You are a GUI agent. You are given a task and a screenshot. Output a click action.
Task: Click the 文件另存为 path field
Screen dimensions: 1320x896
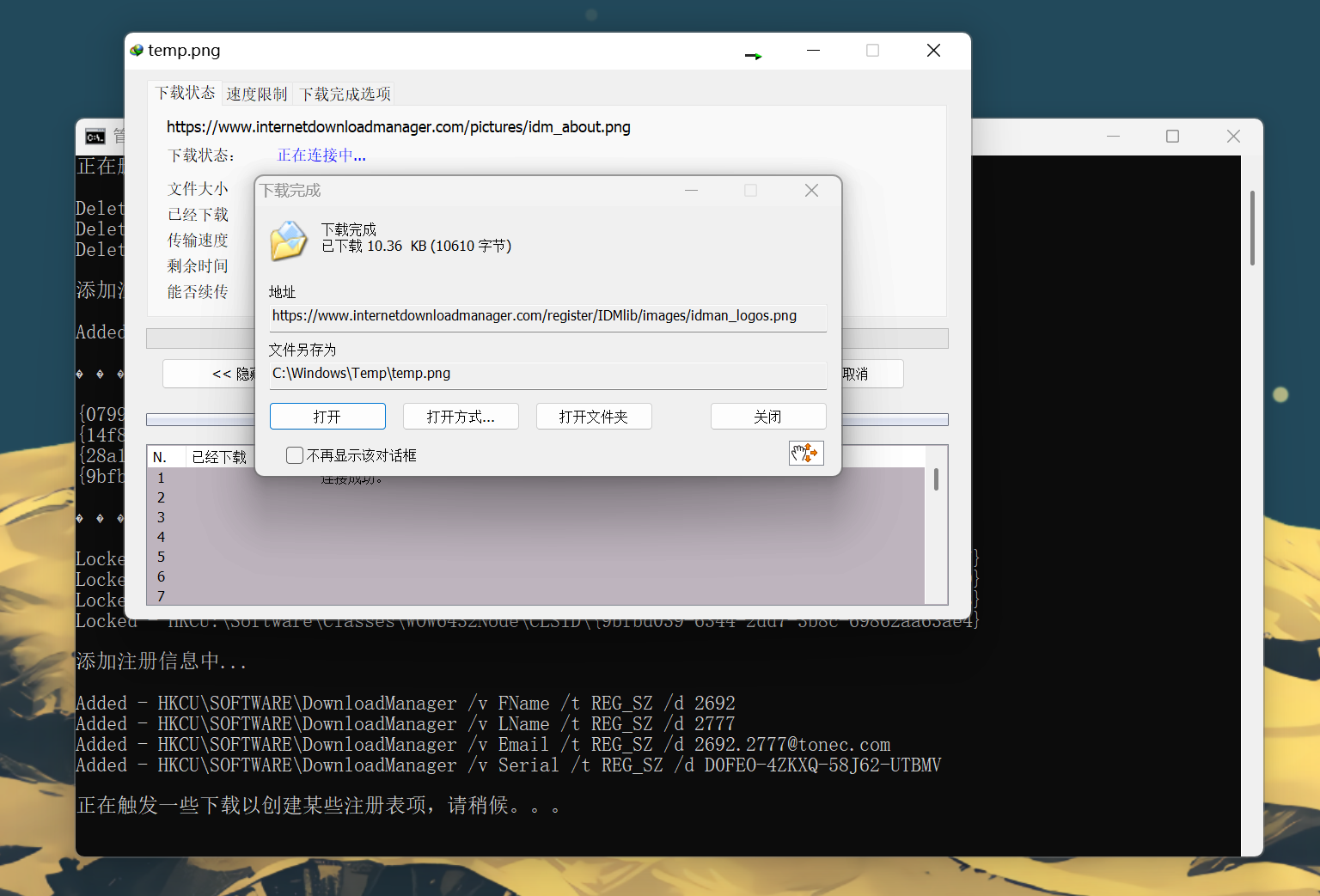point(547,374)
